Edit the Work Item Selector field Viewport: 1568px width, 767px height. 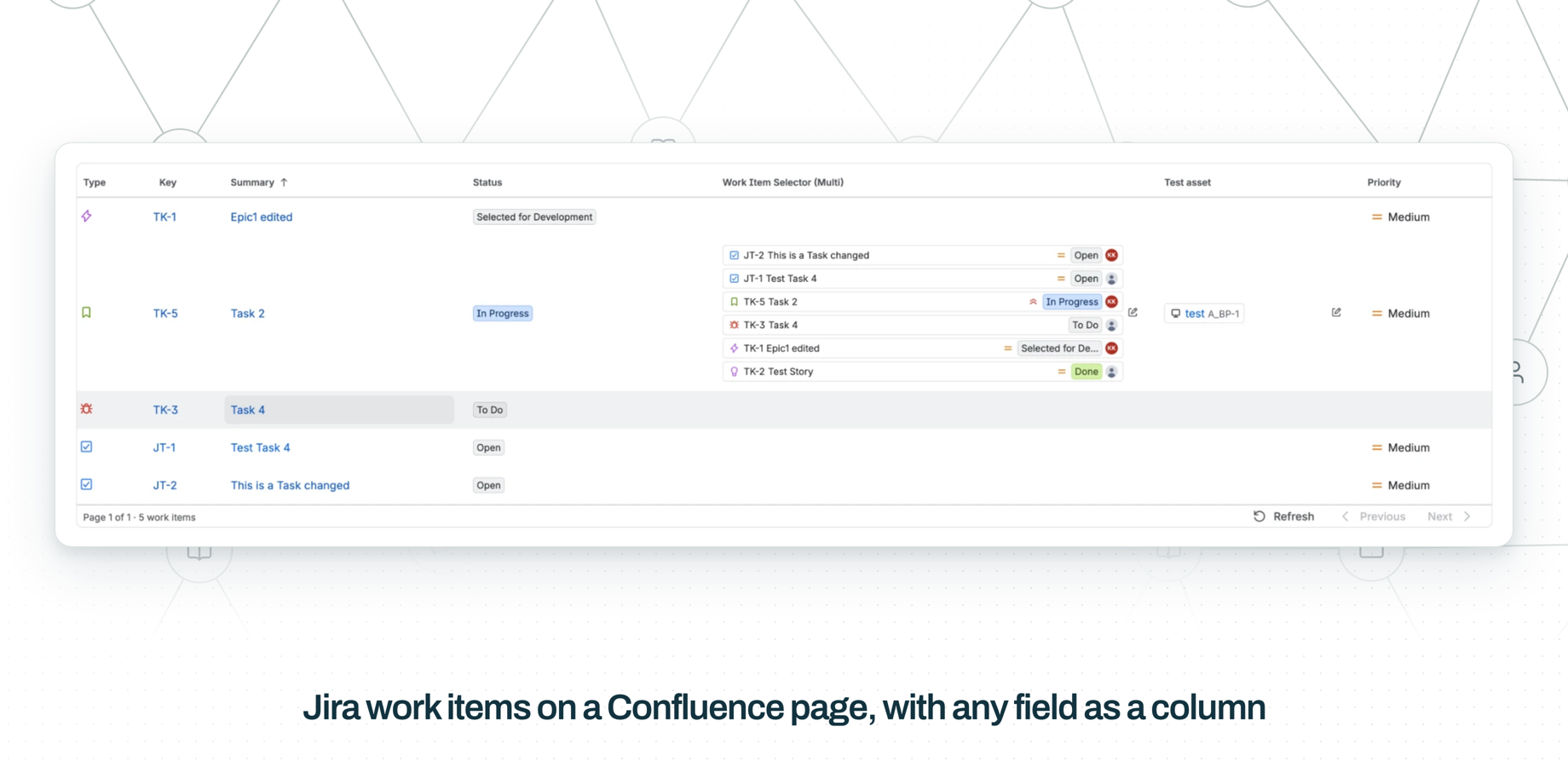(1133, 313)
